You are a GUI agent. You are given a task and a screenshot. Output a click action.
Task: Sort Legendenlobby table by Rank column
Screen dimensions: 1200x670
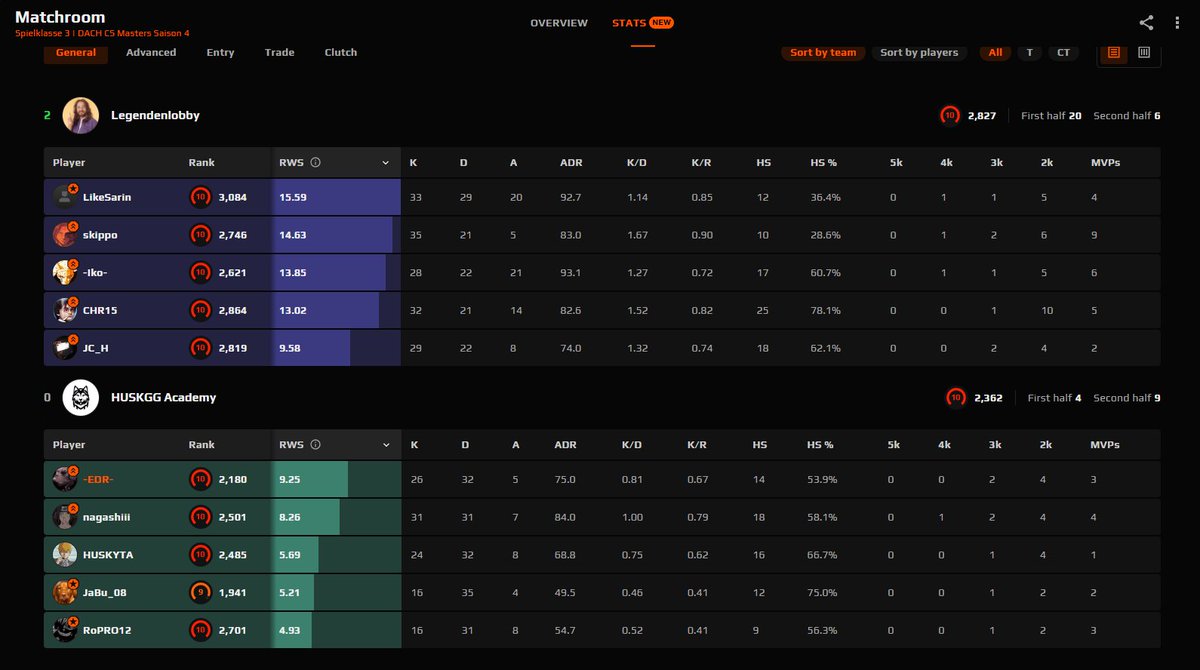(x=201, y=163)
